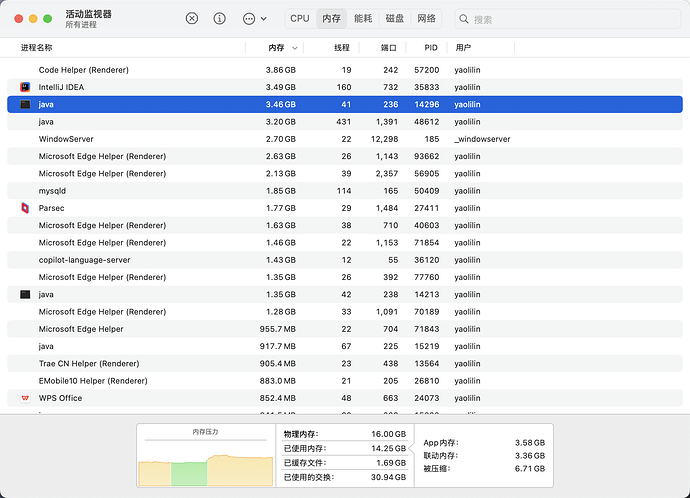Click terminal icon of java PID 14213
The image size is (690, 498).
[x=25, y=294]
